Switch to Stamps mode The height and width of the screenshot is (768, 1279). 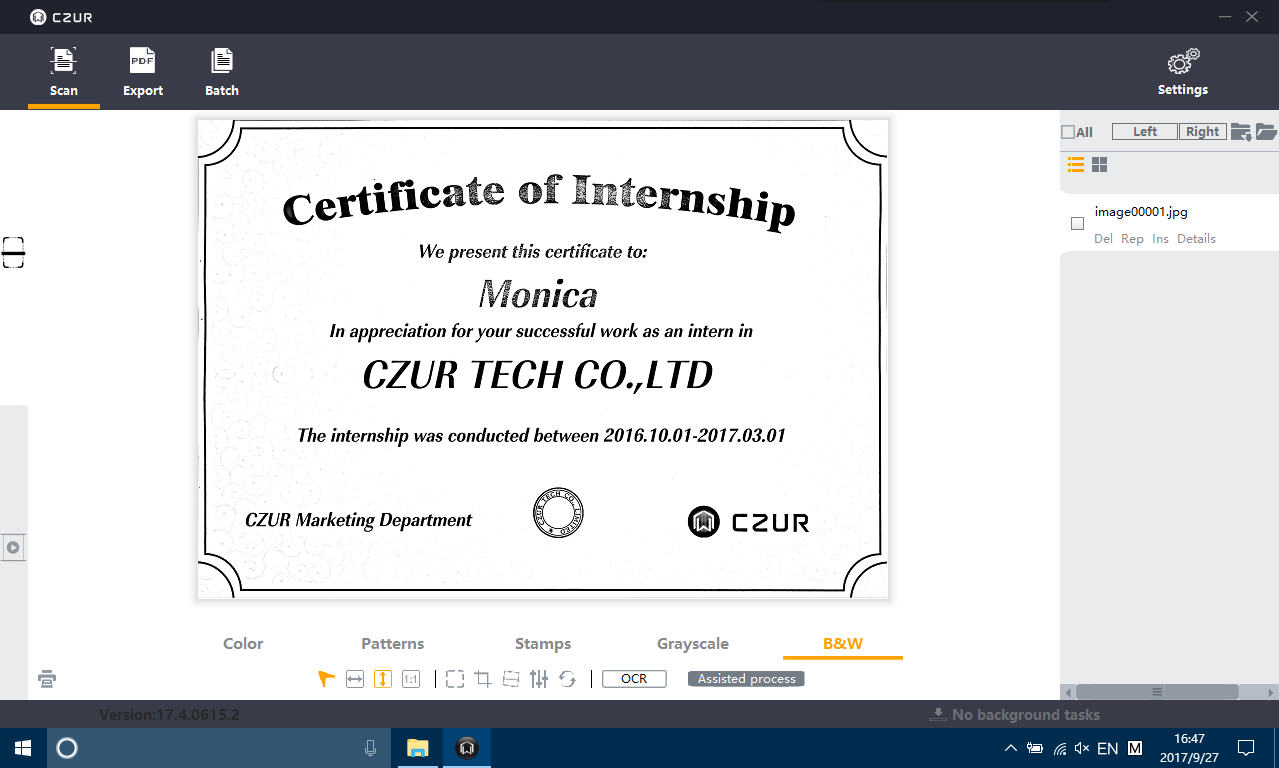(543, 644)
